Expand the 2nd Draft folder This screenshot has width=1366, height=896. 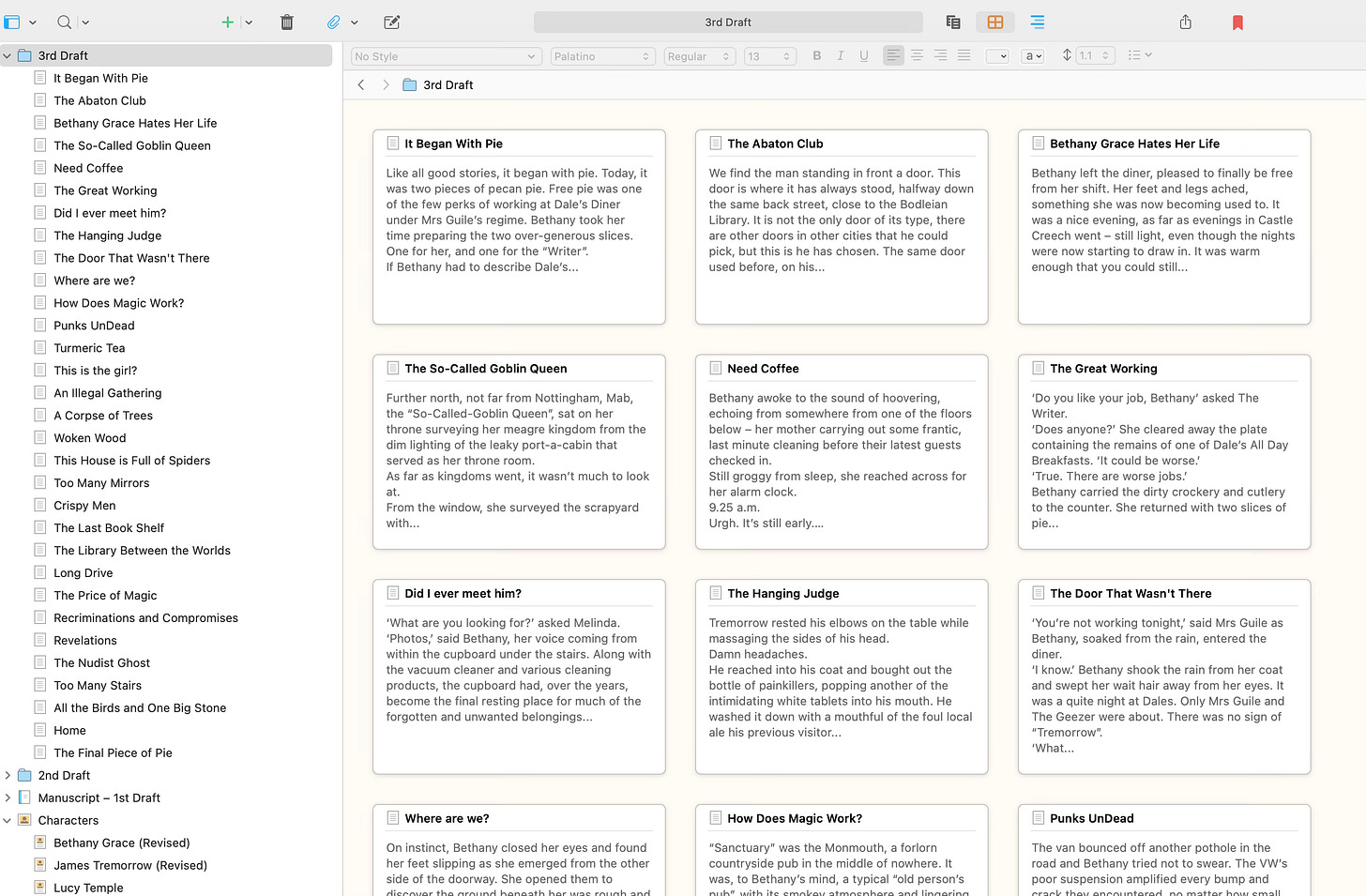point(8,775)
